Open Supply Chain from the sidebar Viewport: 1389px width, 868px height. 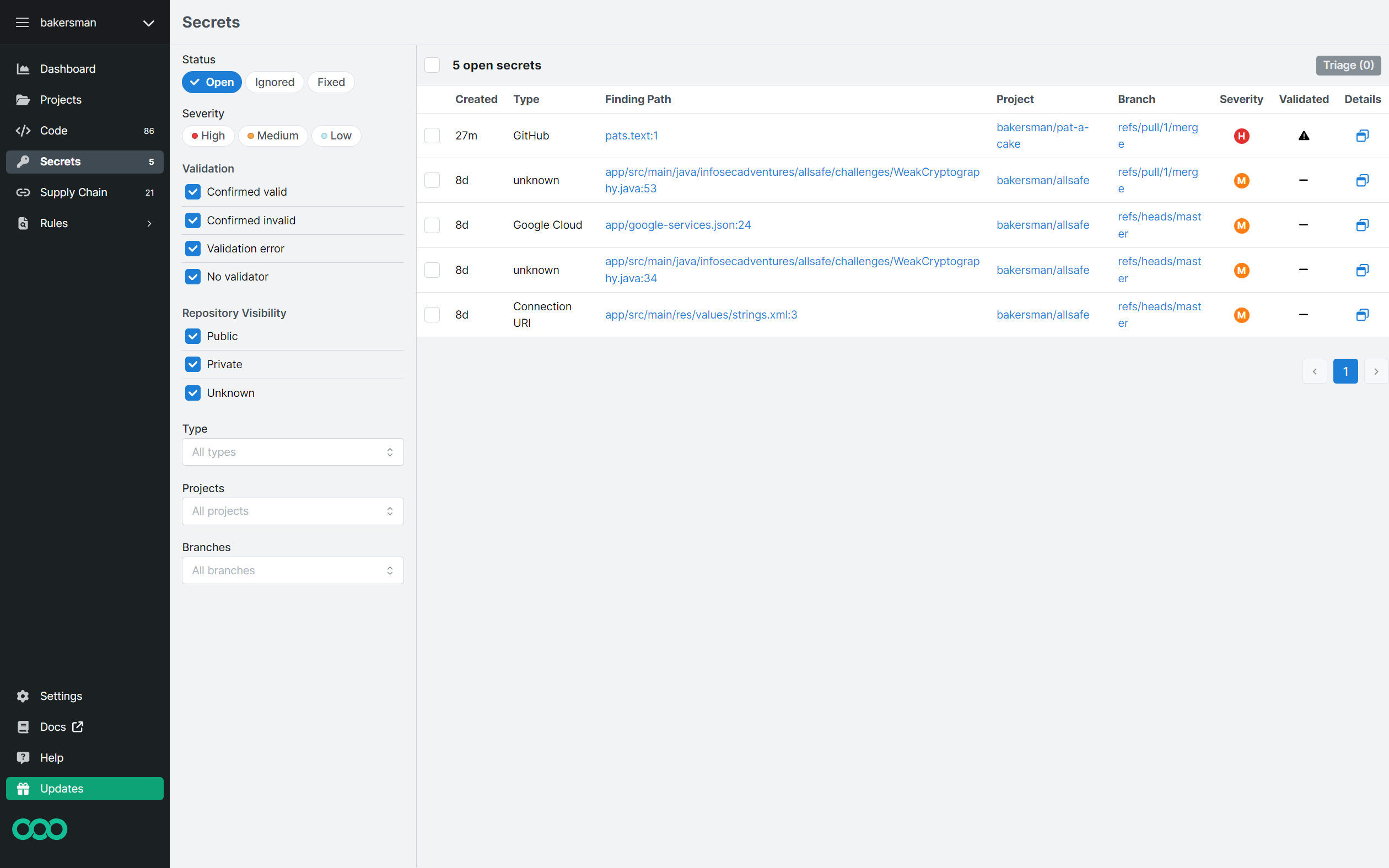73,192
